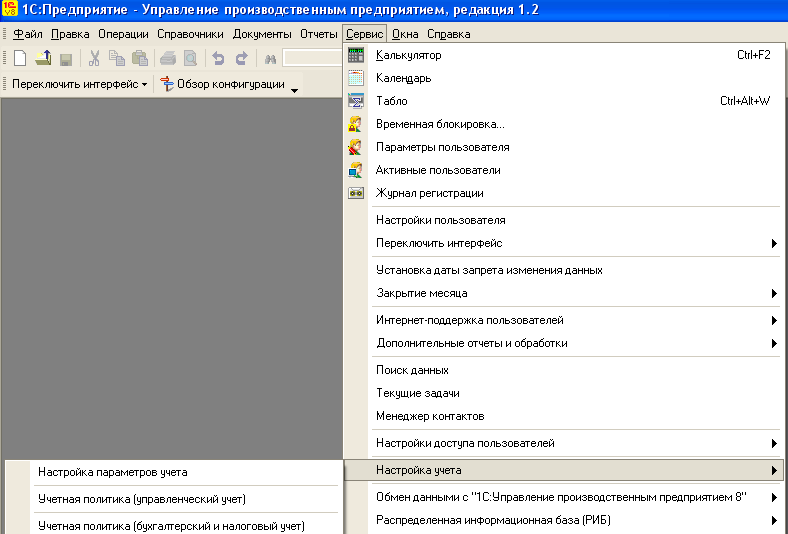The height and width of the screenshot is (534, 788).
Task: Open the Операции menu
Action: coord(123,34)
